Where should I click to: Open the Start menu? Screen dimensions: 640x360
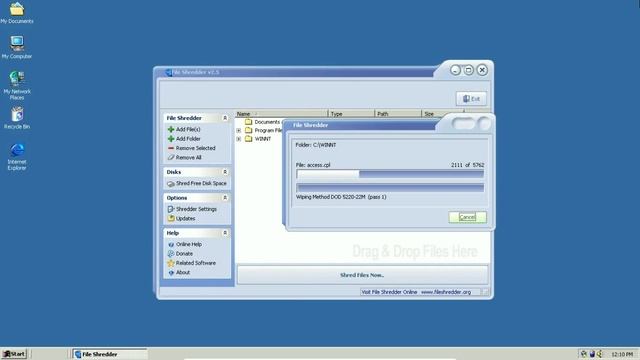[14, 354]
